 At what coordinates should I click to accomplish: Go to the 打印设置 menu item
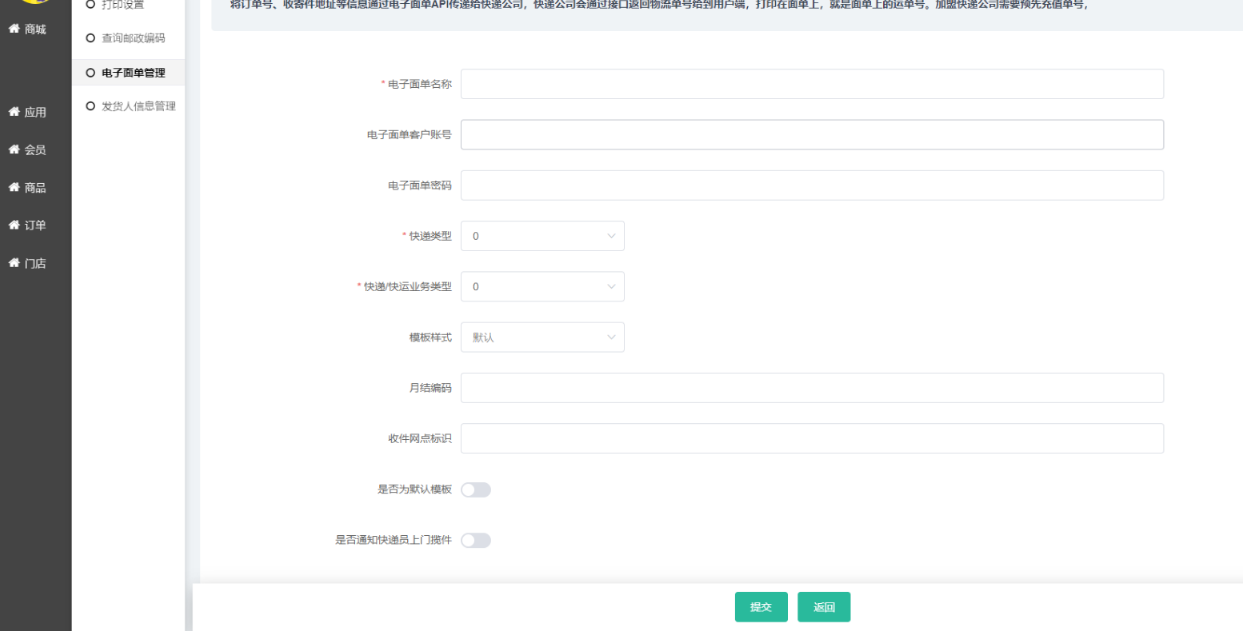tap(125, 5)
